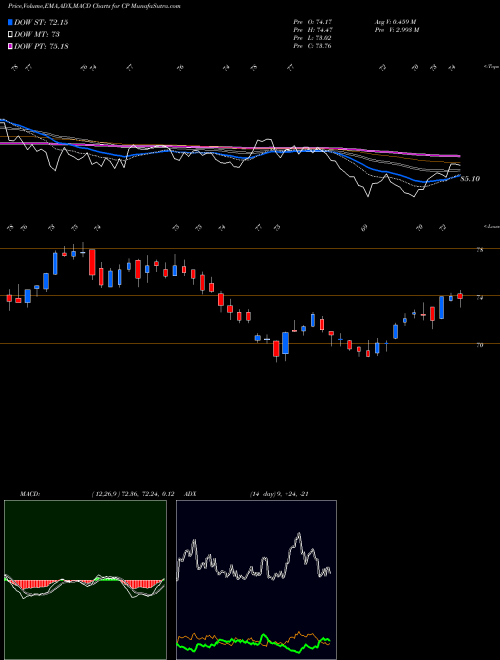Screen dimensions: 500x660
Task: Click the Tops row label
Action: click(491, 67)
